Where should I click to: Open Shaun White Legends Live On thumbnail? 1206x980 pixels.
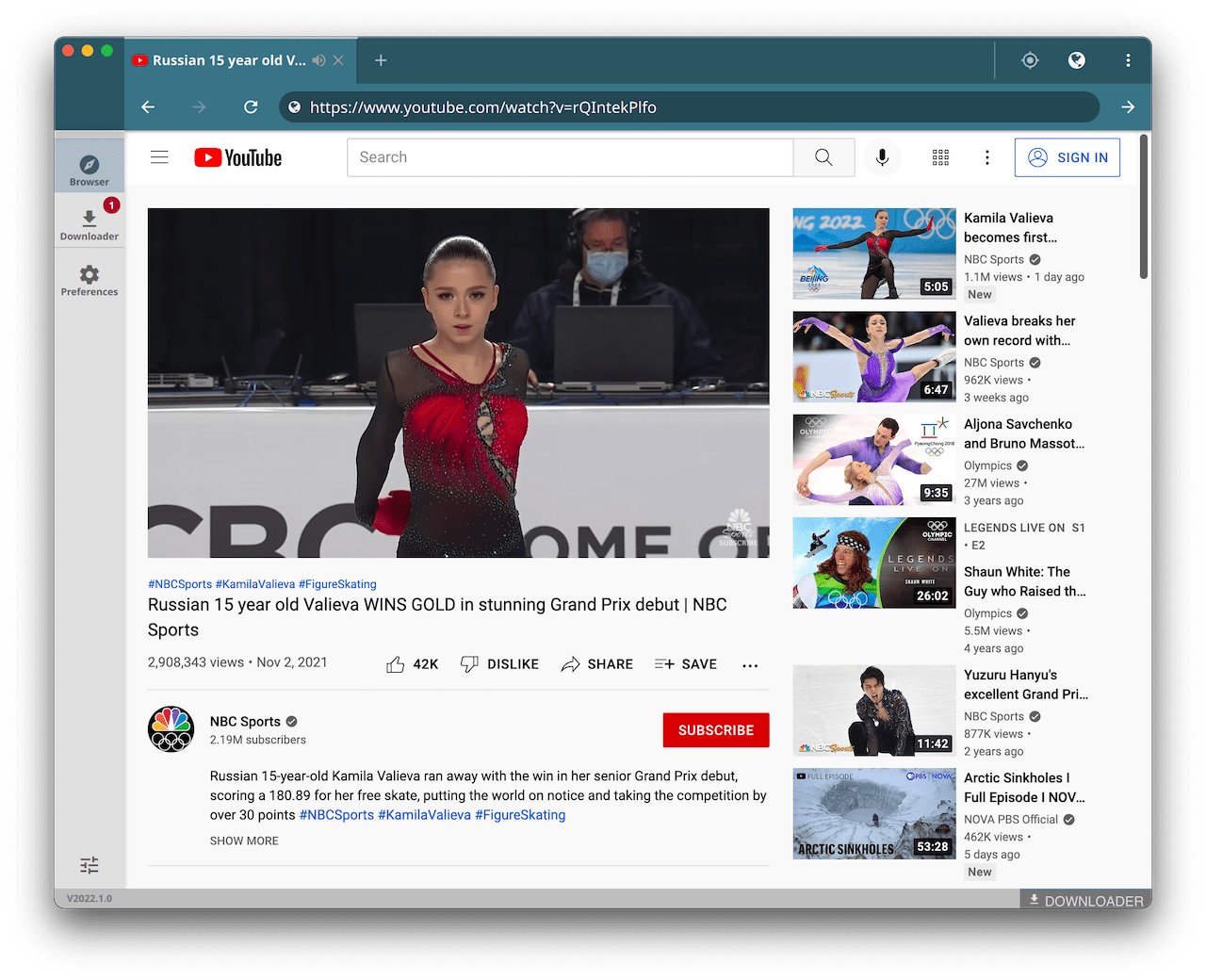click(x=874, y=563)
